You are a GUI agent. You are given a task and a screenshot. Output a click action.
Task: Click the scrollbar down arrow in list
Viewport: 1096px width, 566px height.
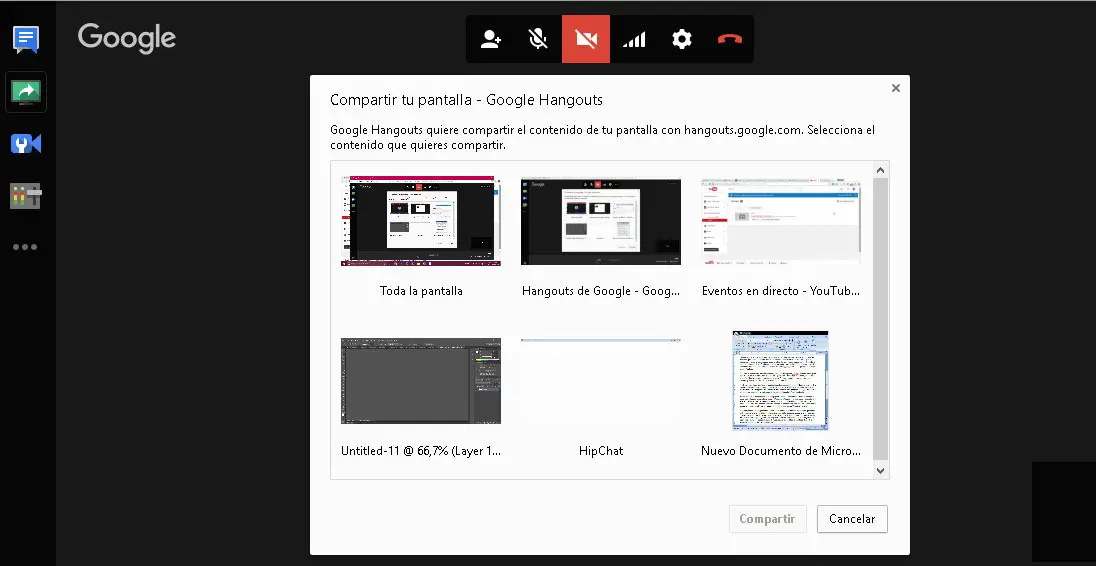click(880, 470)
